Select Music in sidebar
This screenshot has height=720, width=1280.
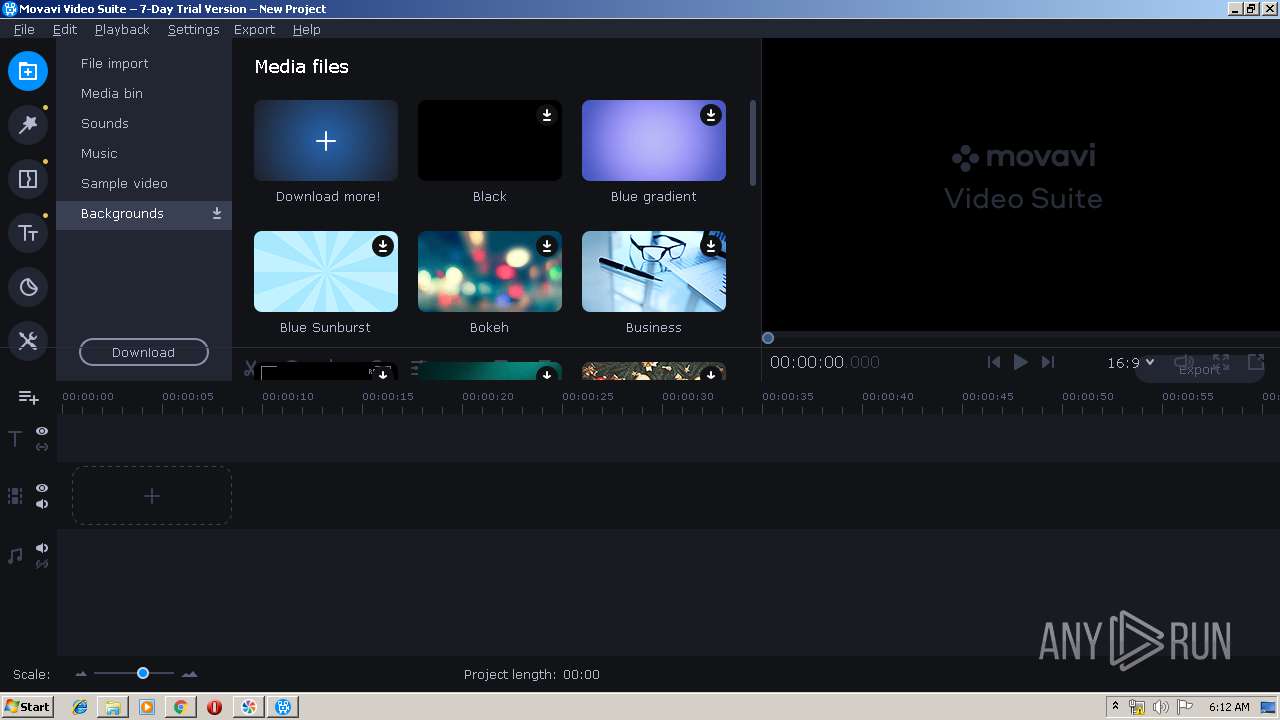pyautogui.click(x=144, y=153)
